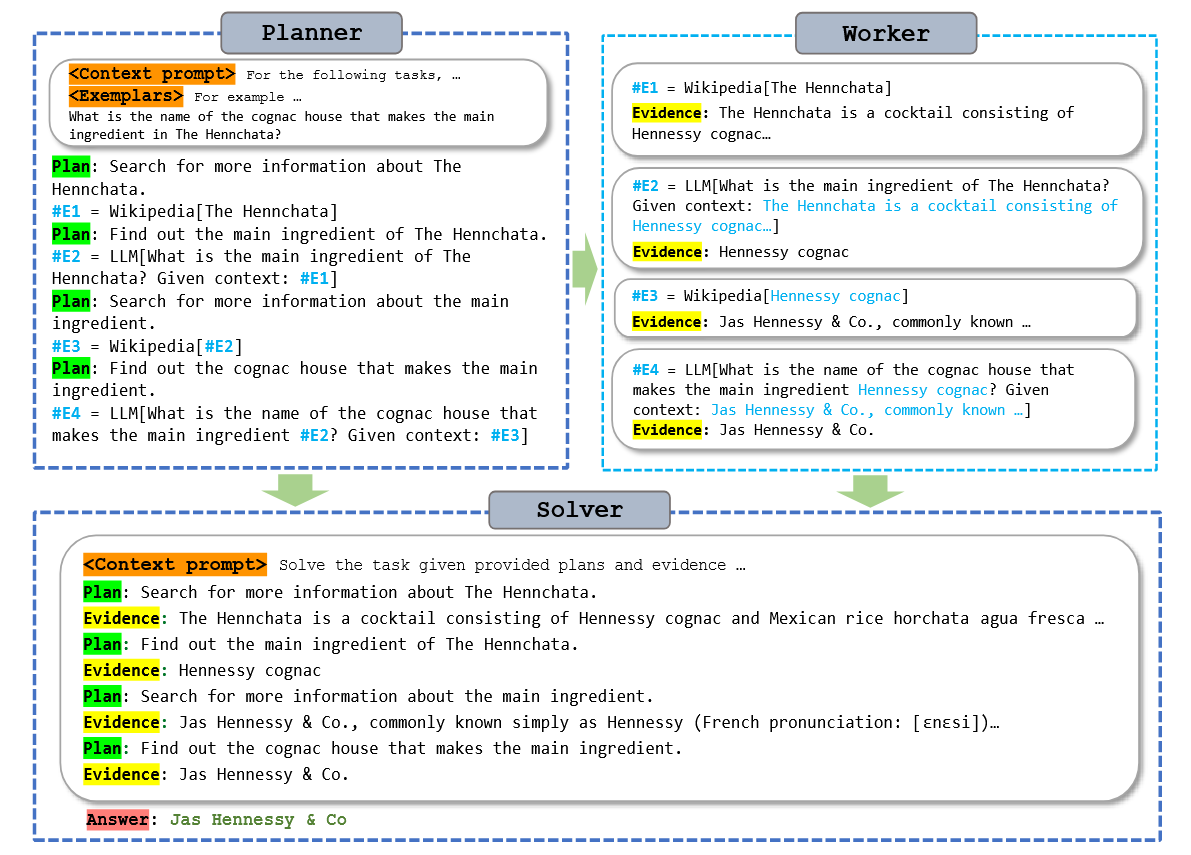Click the blue "#E1]" reference ending Planner's #E2 line
Screen dimensions: 1191x855
[x=318, y=279]
